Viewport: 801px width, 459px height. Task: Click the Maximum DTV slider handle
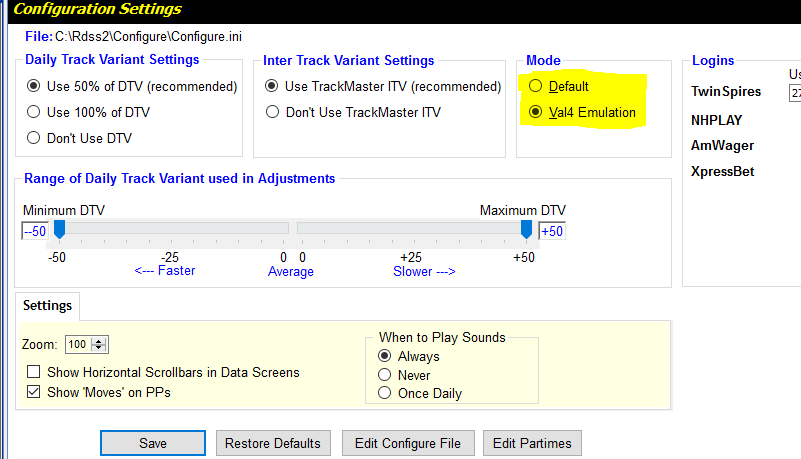(x=526, y=229)
